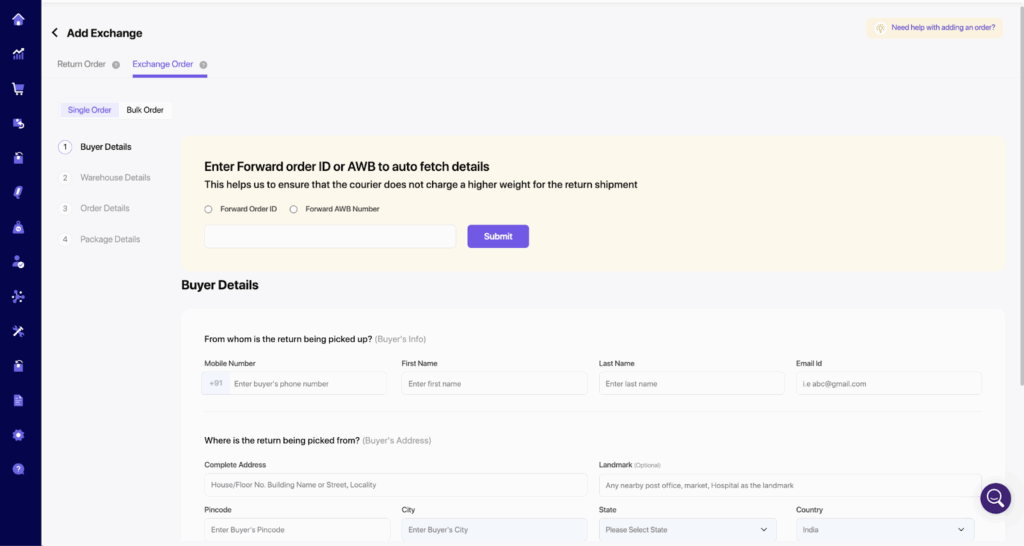Select the Forward AWB Number radio button
The width and height of the screenshot is (1024, 546).
294,209
